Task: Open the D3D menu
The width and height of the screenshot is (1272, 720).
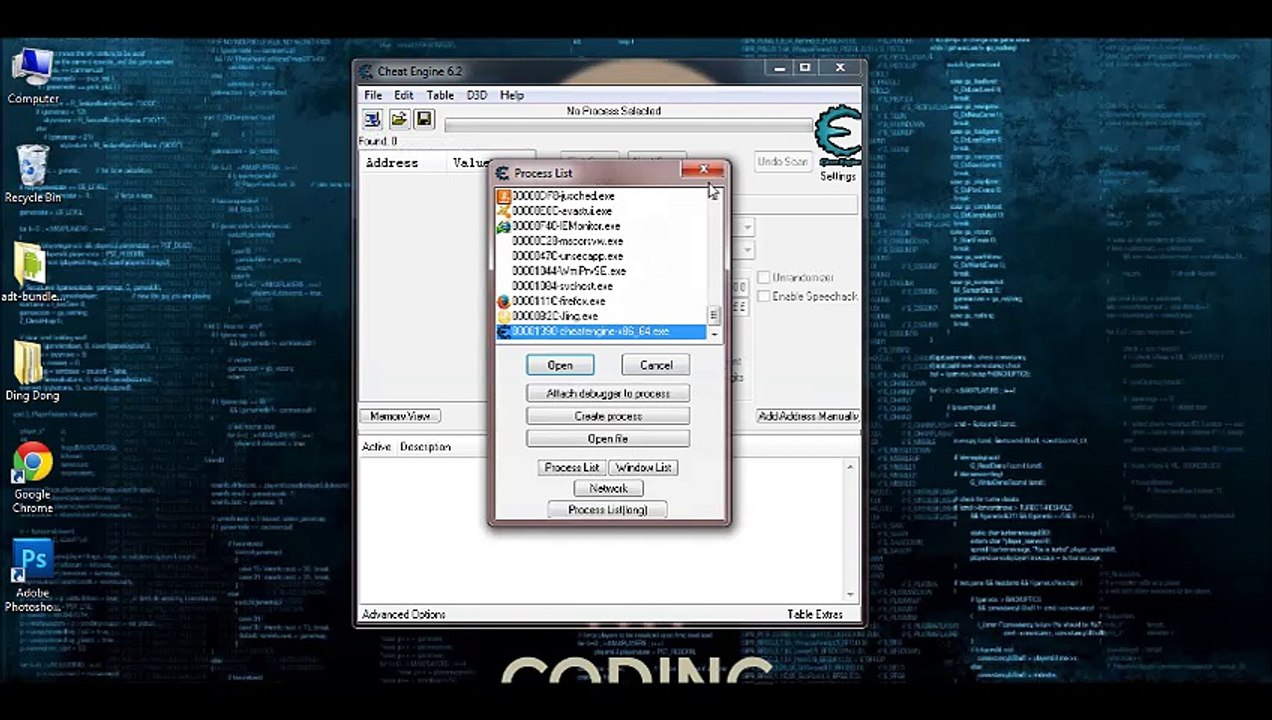Action: point(477,95)
